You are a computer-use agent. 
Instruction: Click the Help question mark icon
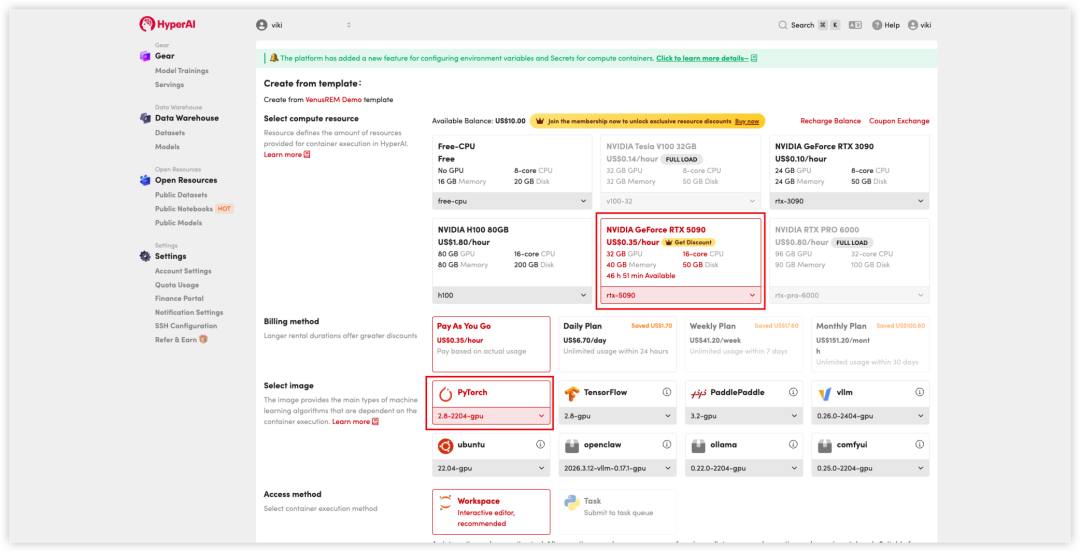coord(877,25)
